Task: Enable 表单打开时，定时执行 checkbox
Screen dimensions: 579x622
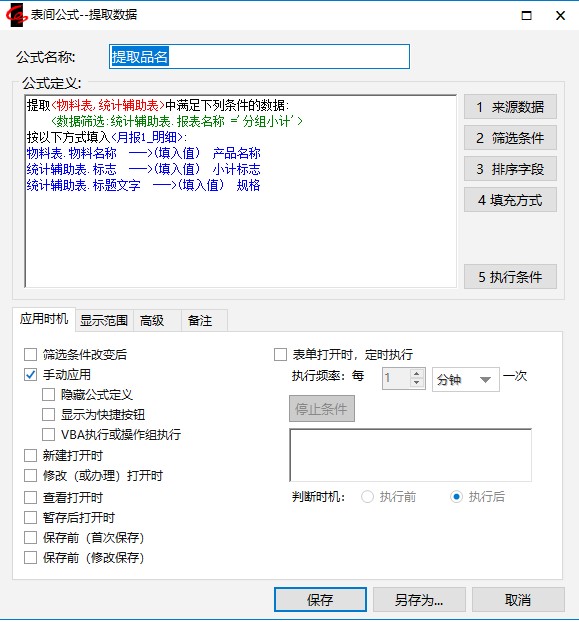Action: pos(280,354)
